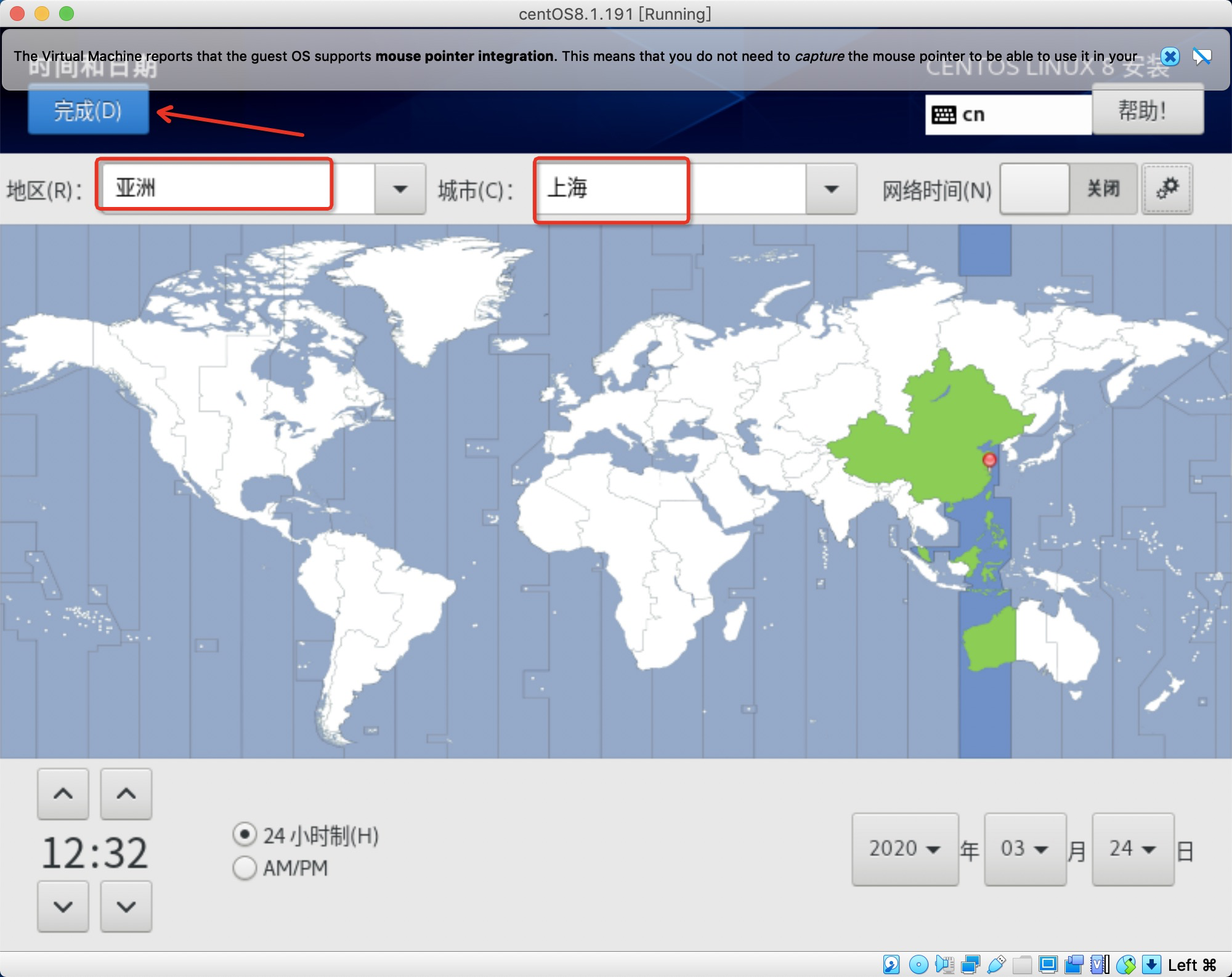Select 24-hour format radio button
Viewport: 1232px width, 977px height.
(x=245, y=835)
